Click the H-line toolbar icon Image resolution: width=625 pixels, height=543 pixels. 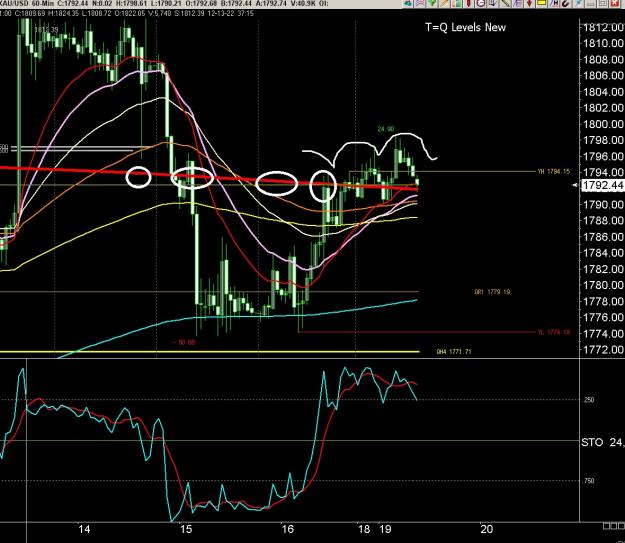[554, 3]
